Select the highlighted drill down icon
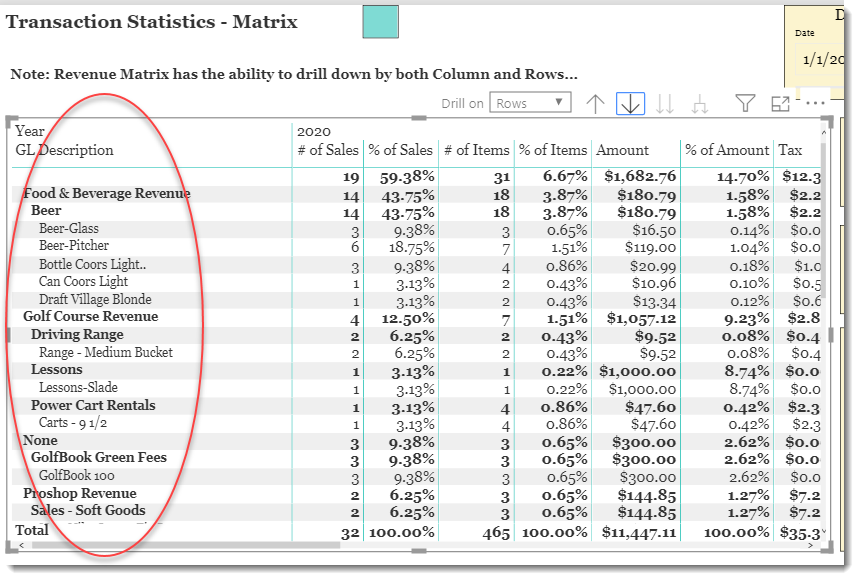 [630, 102]
